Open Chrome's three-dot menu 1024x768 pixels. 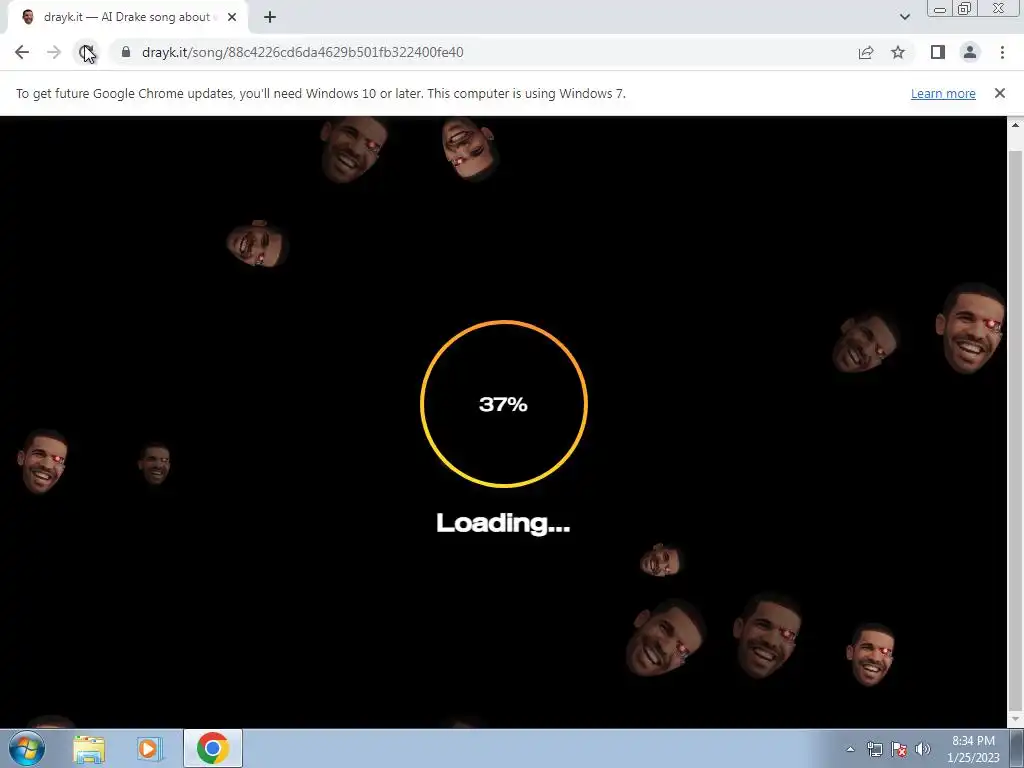[x=1002, y=52]
